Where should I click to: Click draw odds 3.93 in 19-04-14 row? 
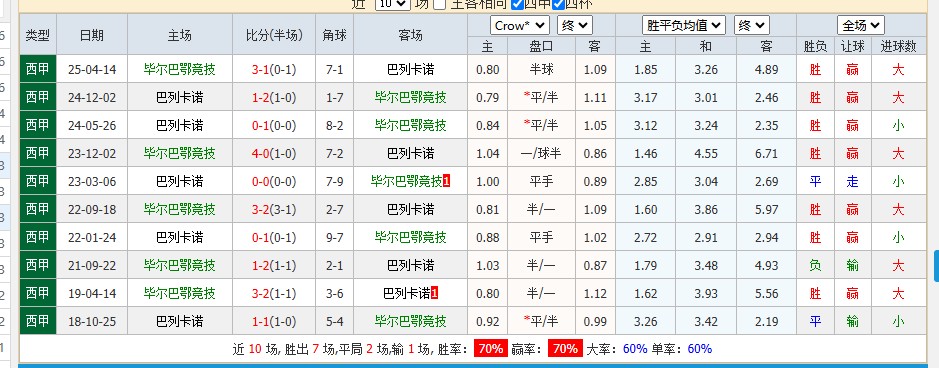[706, 293]
